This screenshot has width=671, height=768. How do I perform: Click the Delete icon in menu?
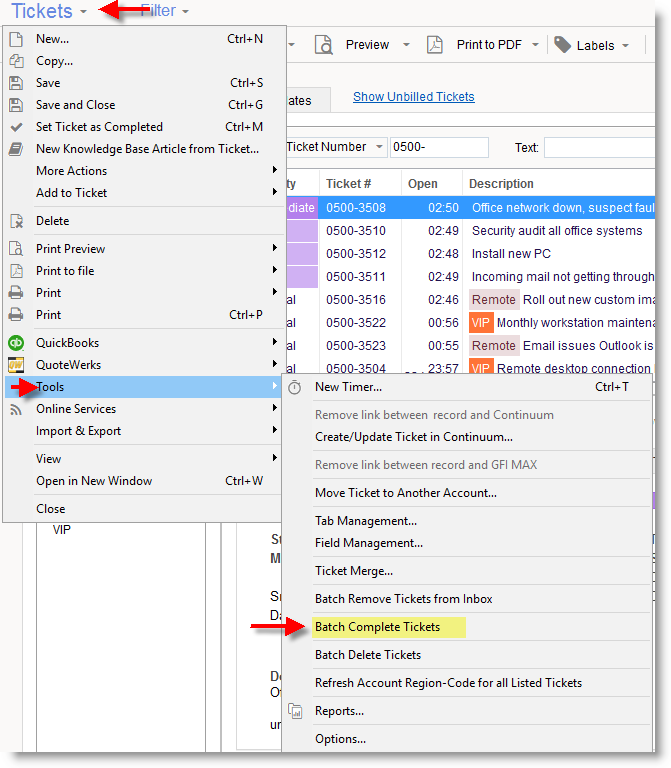[16, 221]
